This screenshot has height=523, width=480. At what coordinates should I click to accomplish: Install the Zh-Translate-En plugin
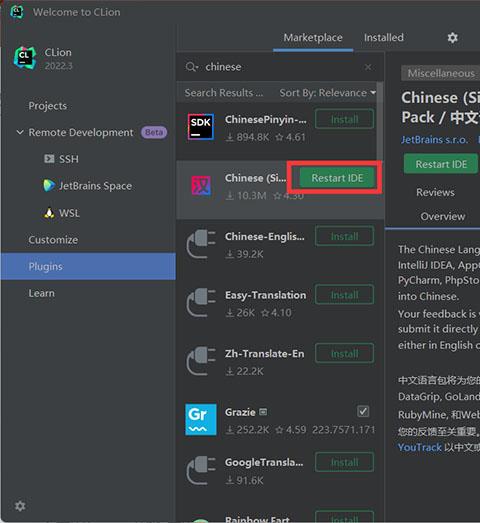pos(344,354)
